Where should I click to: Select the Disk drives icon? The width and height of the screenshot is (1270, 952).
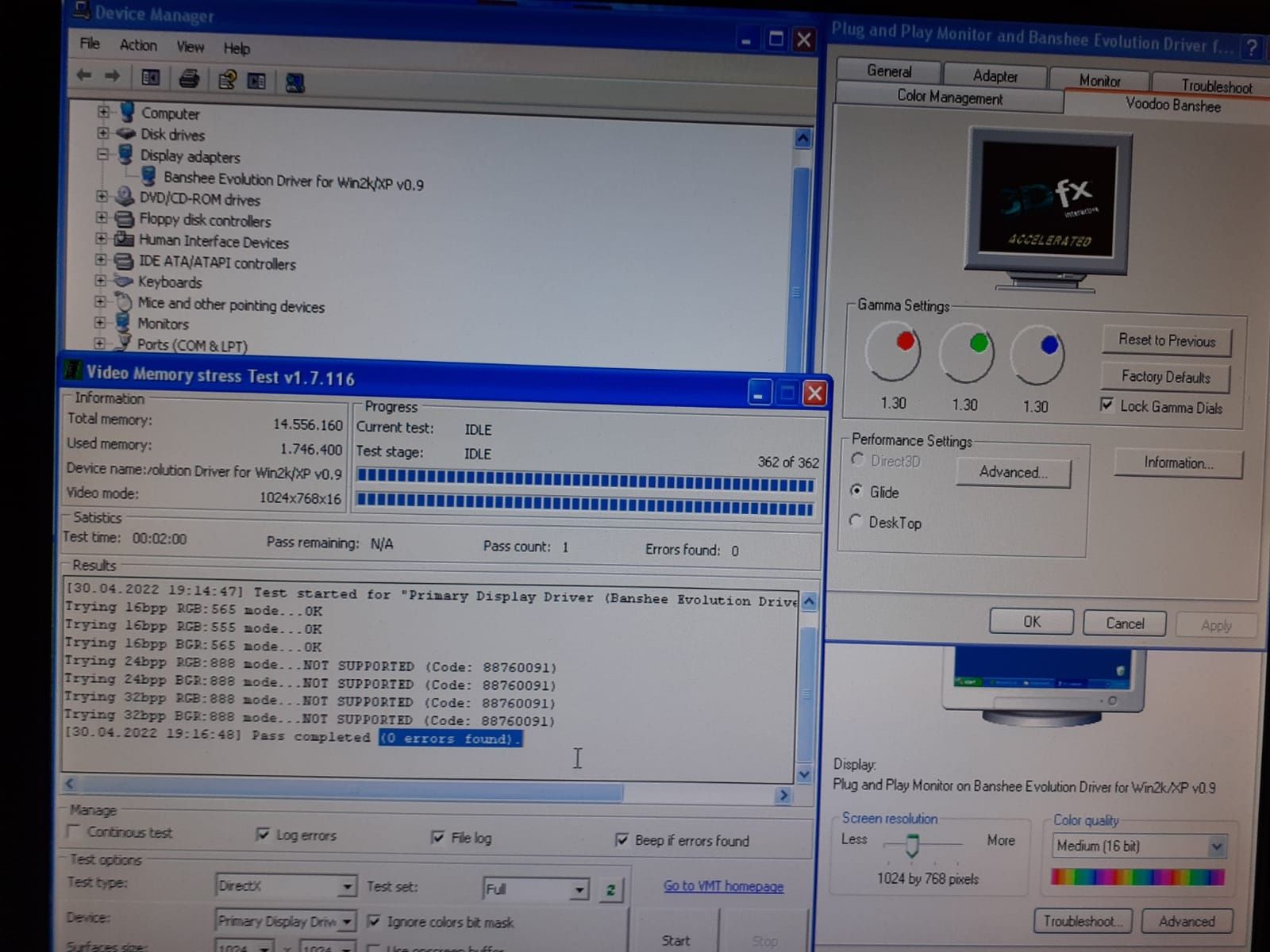point(126,133)
